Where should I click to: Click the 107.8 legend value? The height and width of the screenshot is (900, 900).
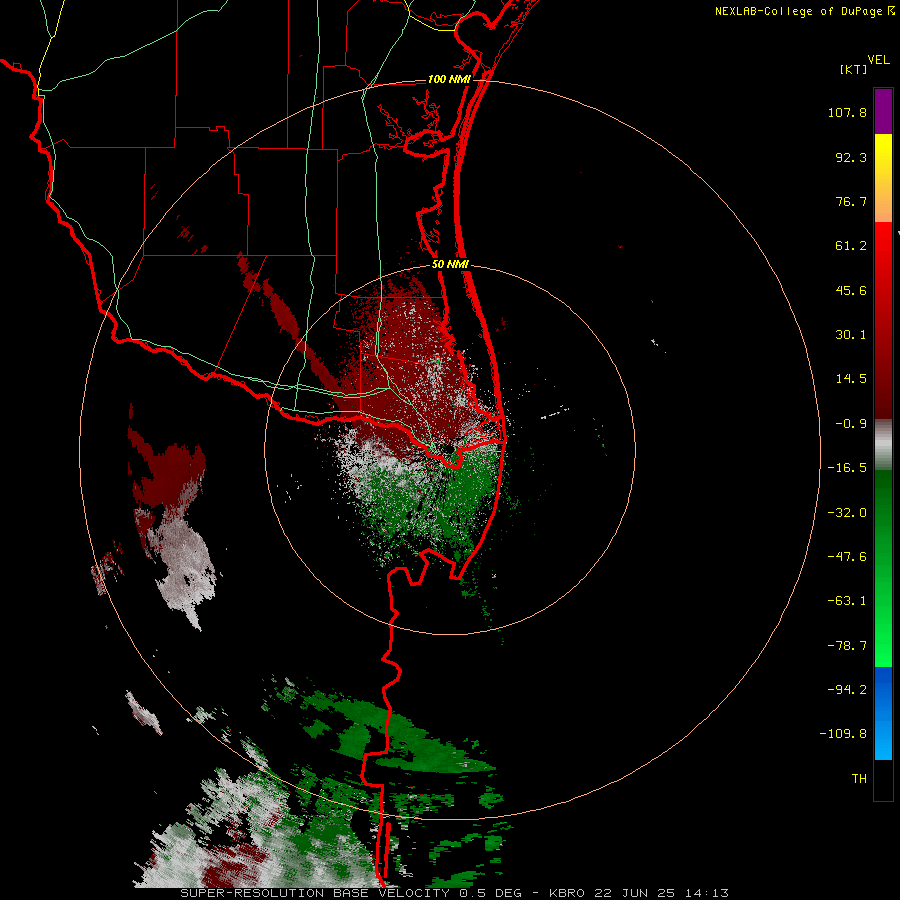tap(847, 112)
